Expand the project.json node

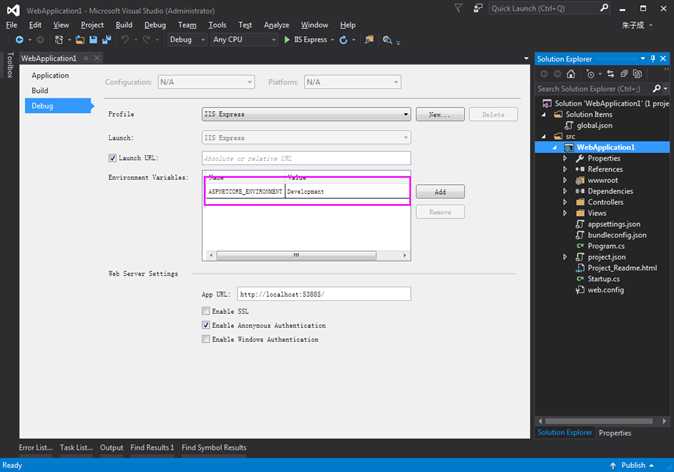565,257
